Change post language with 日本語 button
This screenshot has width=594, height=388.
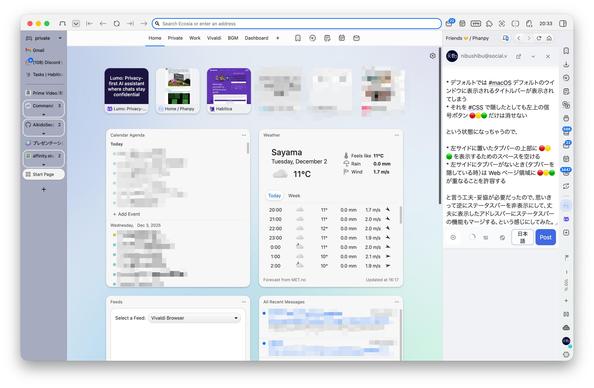pyautogui.click(x=522, y=237)
